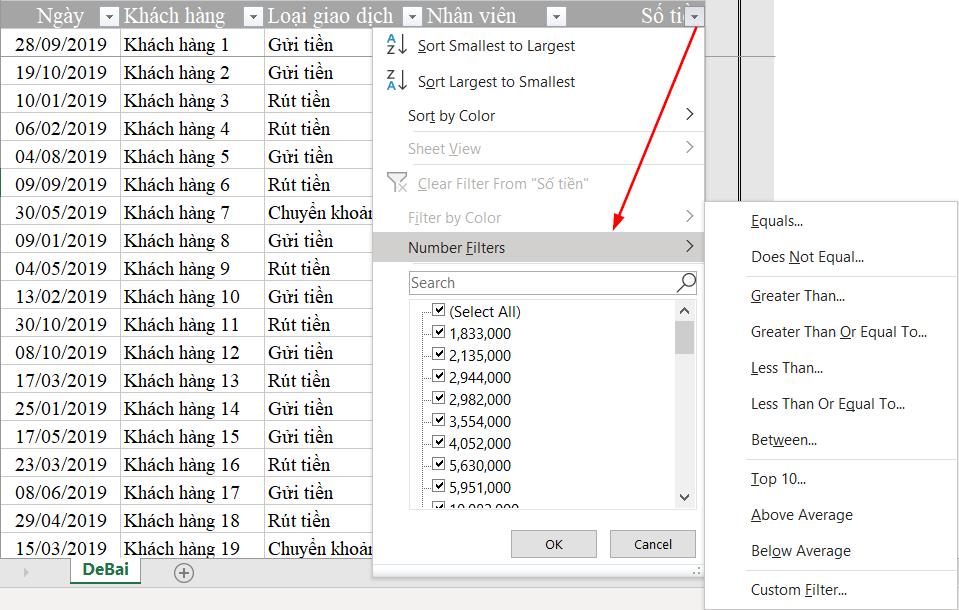This screenshot has height=610, width=959.
Task: Uncheck the 5,630,000 checkbox
Action: tap(439, 464)
